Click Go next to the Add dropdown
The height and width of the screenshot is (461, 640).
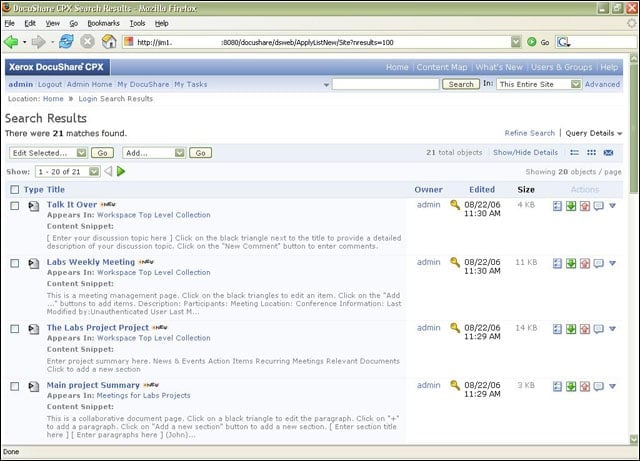[x=200, y=153]
